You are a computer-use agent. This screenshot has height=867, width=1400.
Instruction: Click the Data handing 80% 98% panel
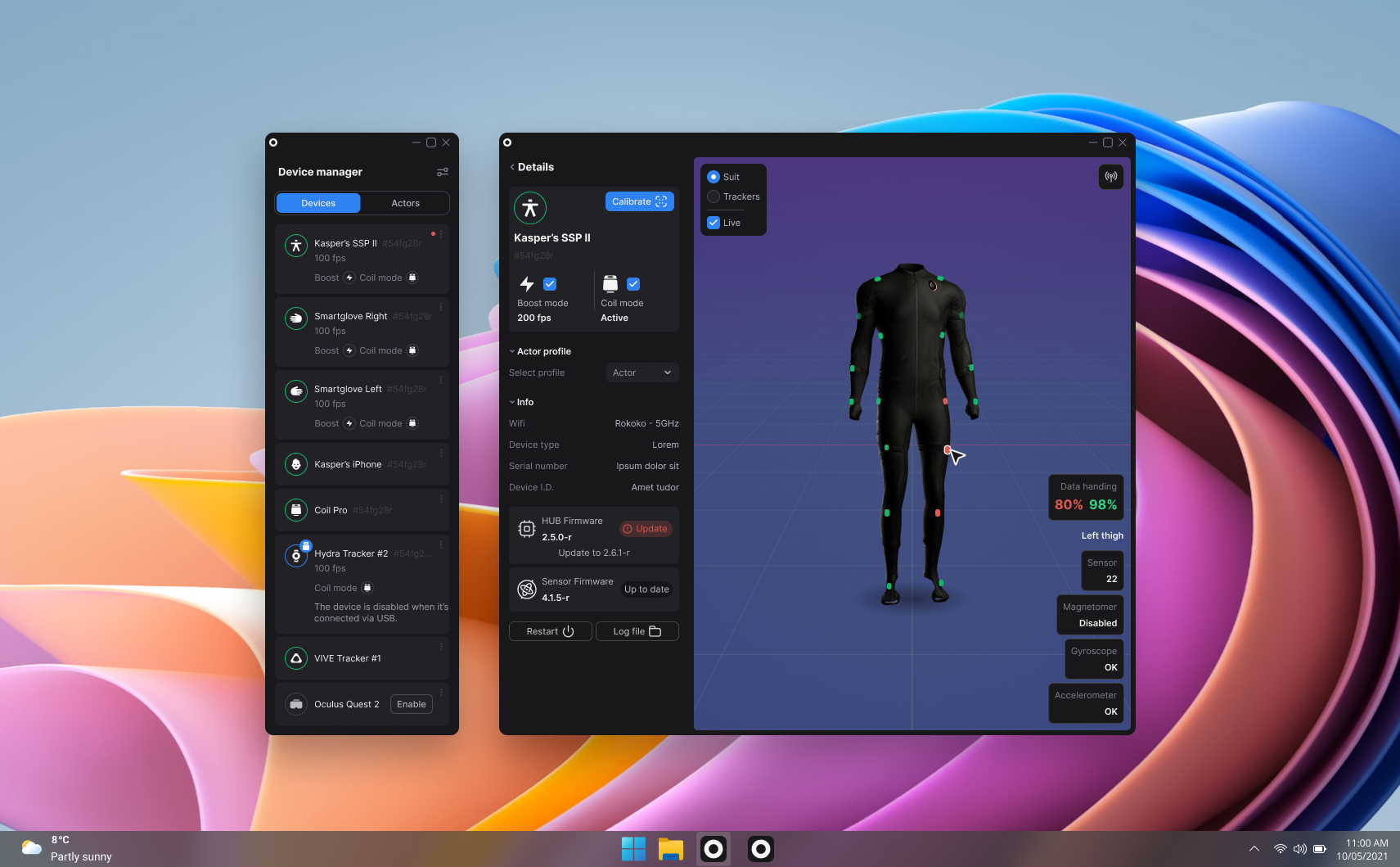click(x=1086, y=497)
